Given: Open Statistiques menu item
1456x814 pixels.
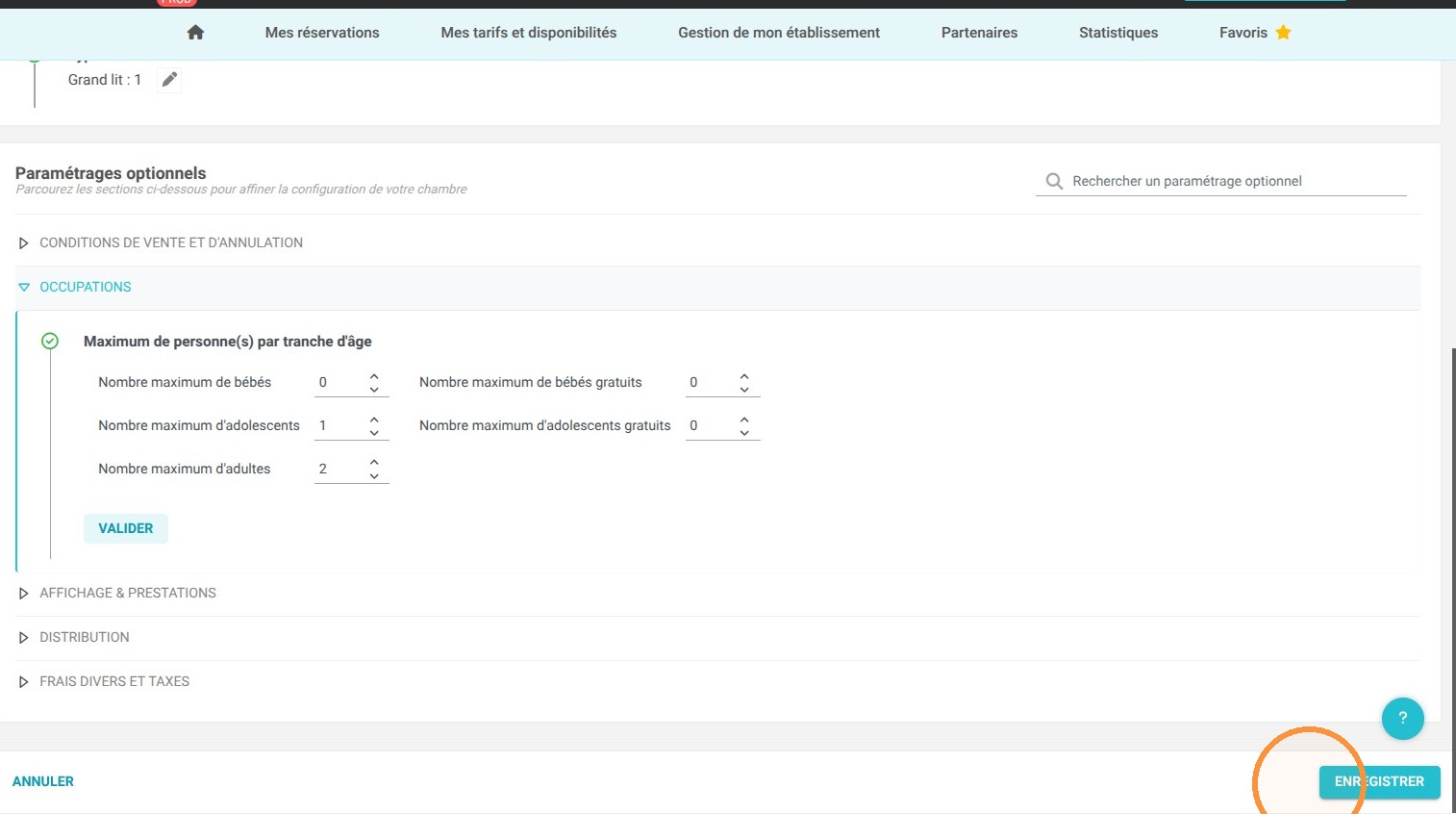Looking at the screenshot, I should click(1118, 33).
